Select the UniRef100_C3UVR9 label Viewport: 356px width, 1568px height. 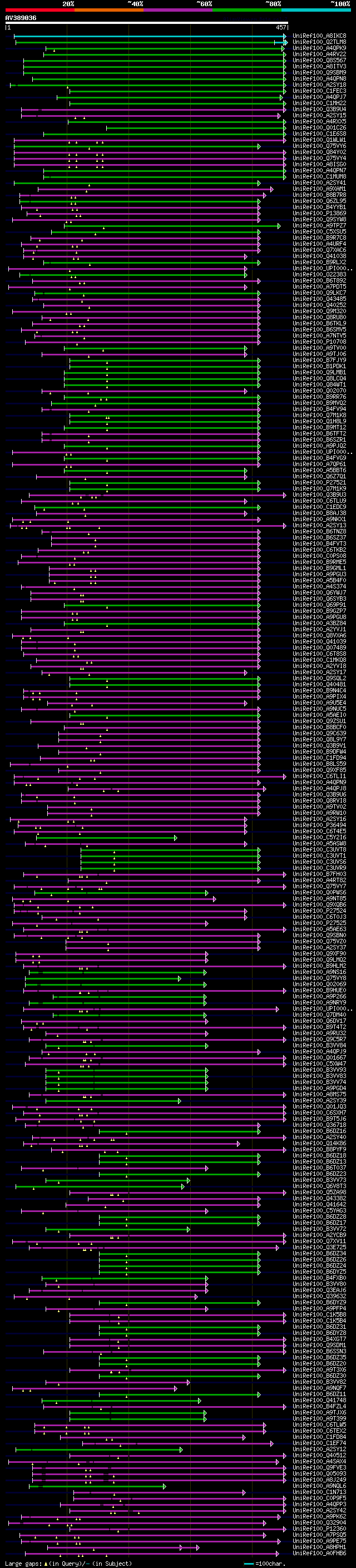pyautogui.click(x=319, y=868)
